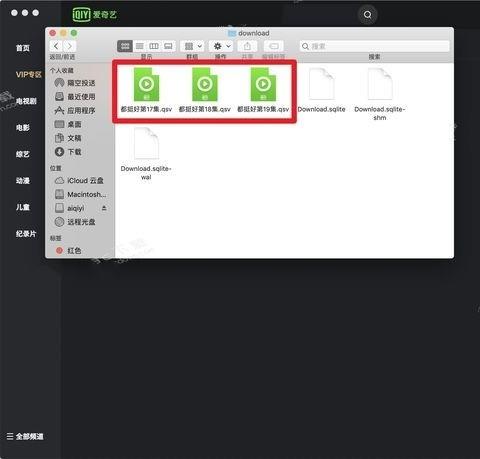
Task: Open 电影 category in iQIYI sidebar
Action: [23, 127]
